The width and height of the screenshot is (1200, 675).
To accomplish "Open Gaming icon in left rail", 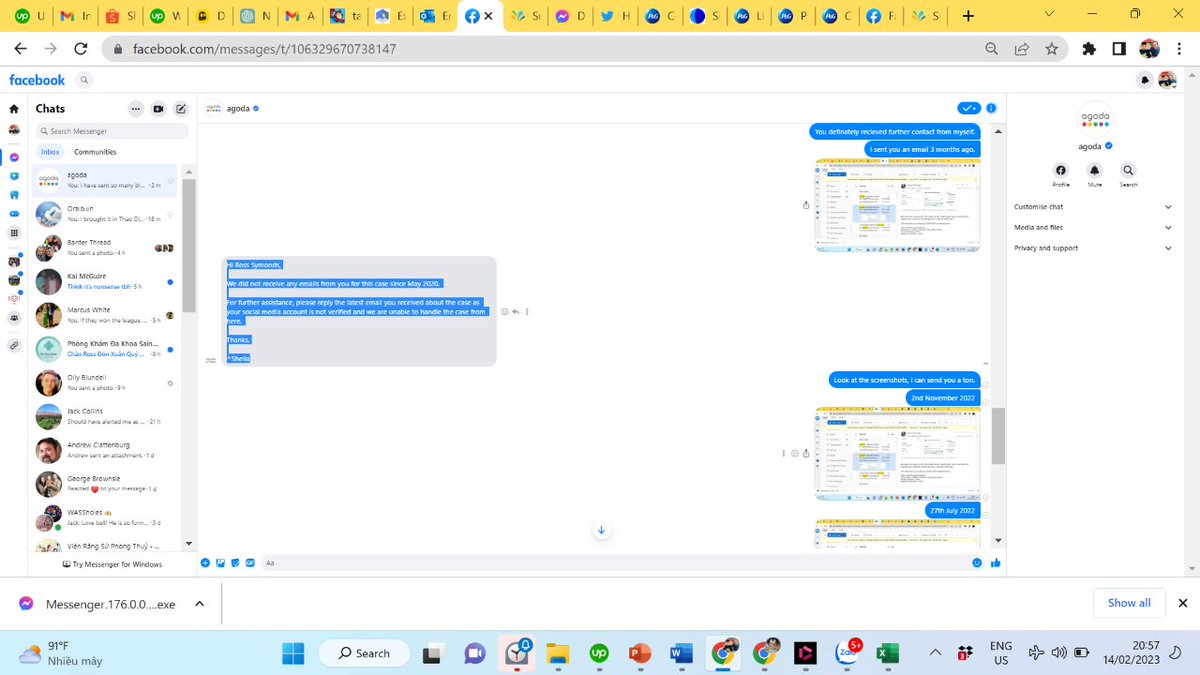I will pos(14,214).
